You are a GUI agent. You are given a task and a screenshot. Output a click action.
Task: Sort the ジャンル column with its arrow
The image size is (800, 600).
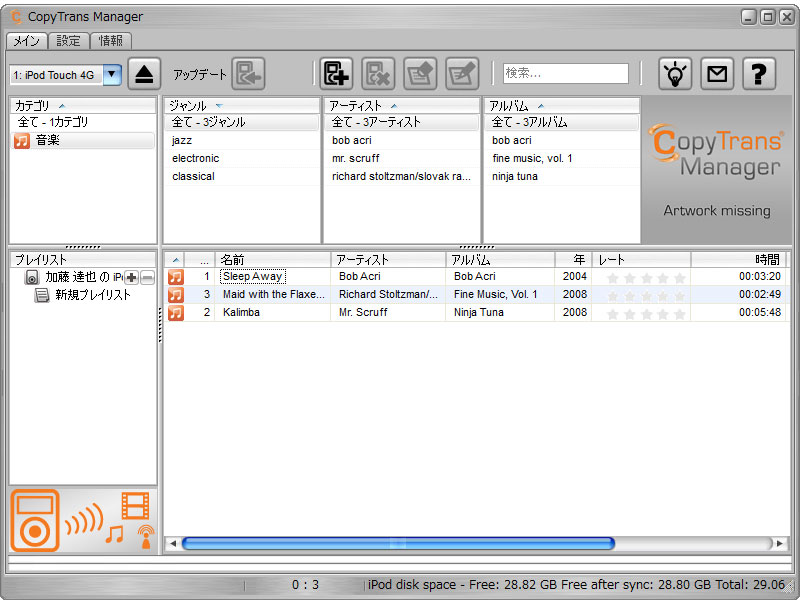pos(220,104)
